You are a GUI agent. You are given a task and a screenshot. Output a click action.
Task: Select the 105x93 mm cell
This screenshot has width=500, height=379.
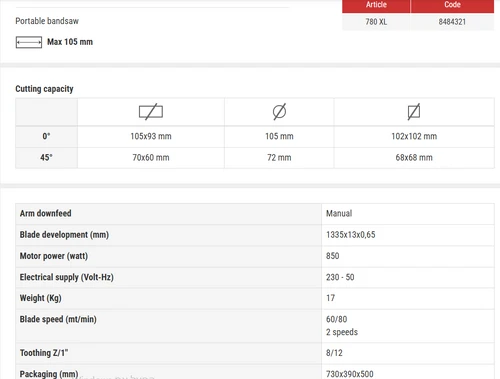151,136
